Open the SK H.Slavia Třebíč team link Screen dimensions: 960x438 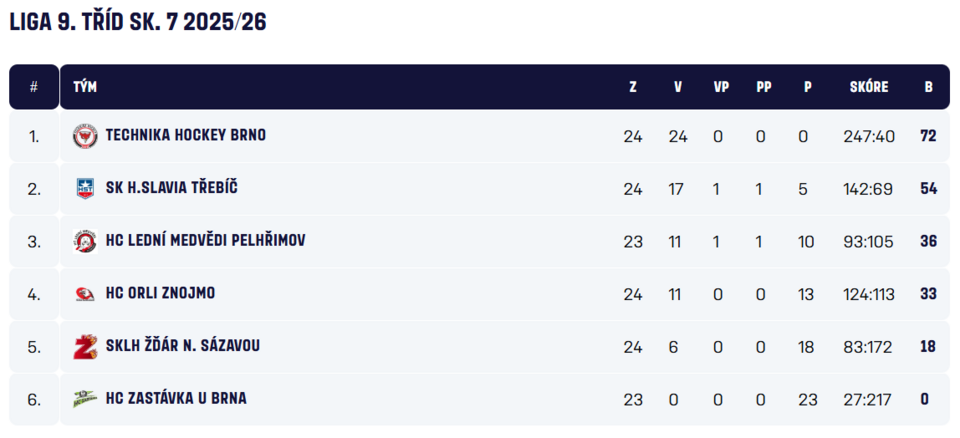[171, 188]
